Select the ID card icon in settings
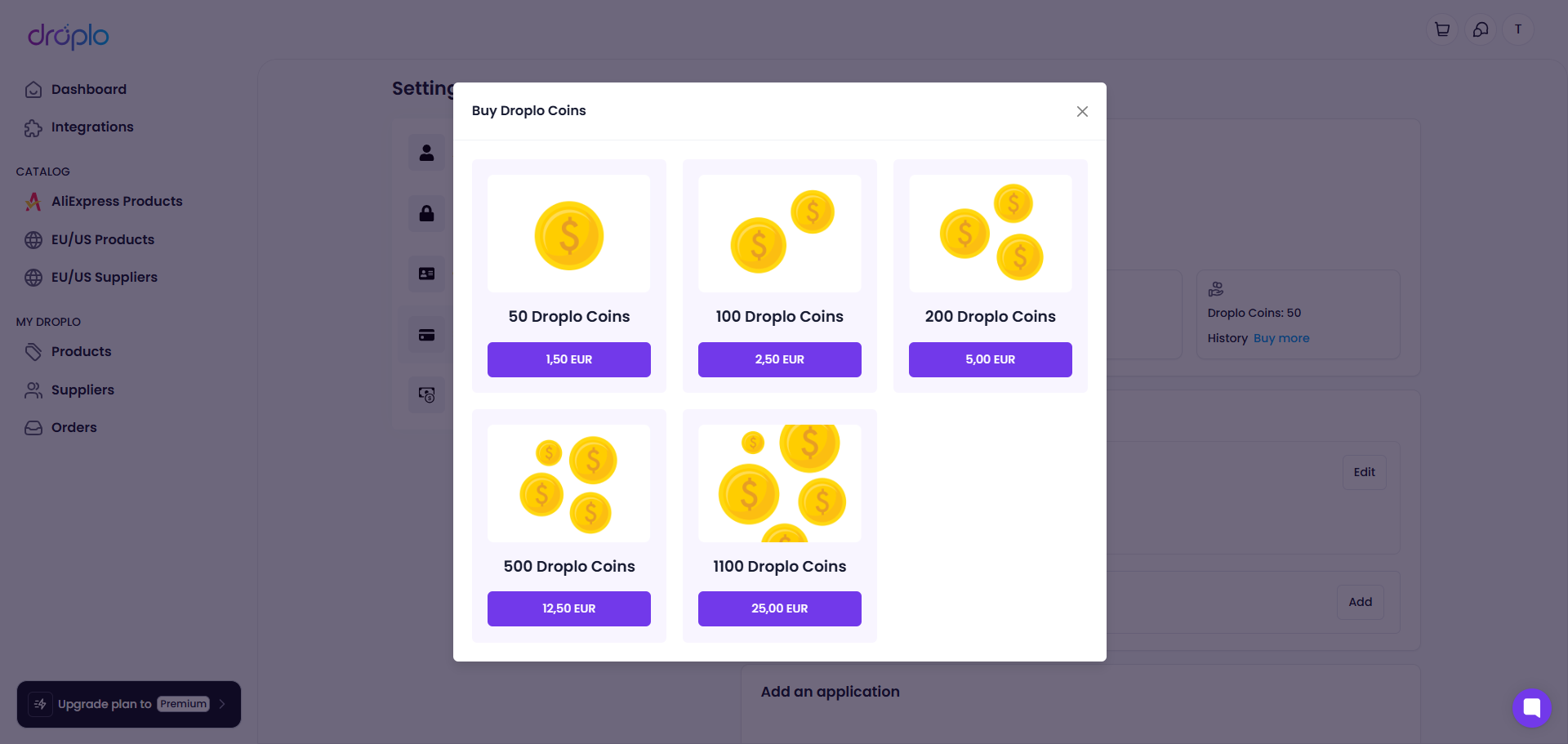This screenshot has height=744, width=1568. [x=426, y=274]
